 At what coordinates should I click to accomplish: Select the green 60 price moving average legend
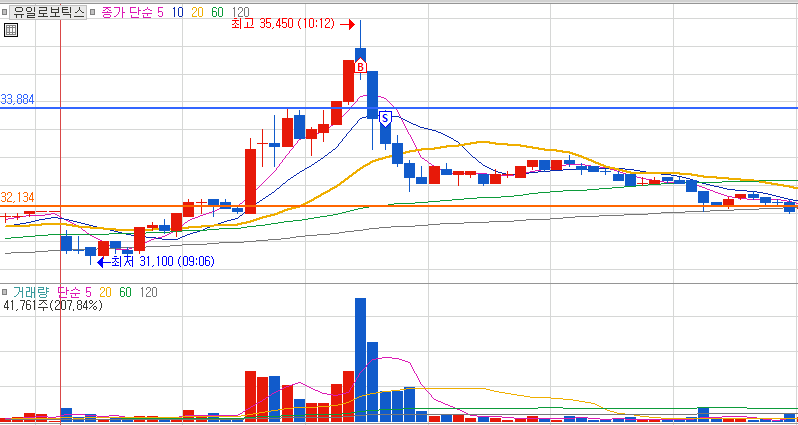(x=218, y=12)
